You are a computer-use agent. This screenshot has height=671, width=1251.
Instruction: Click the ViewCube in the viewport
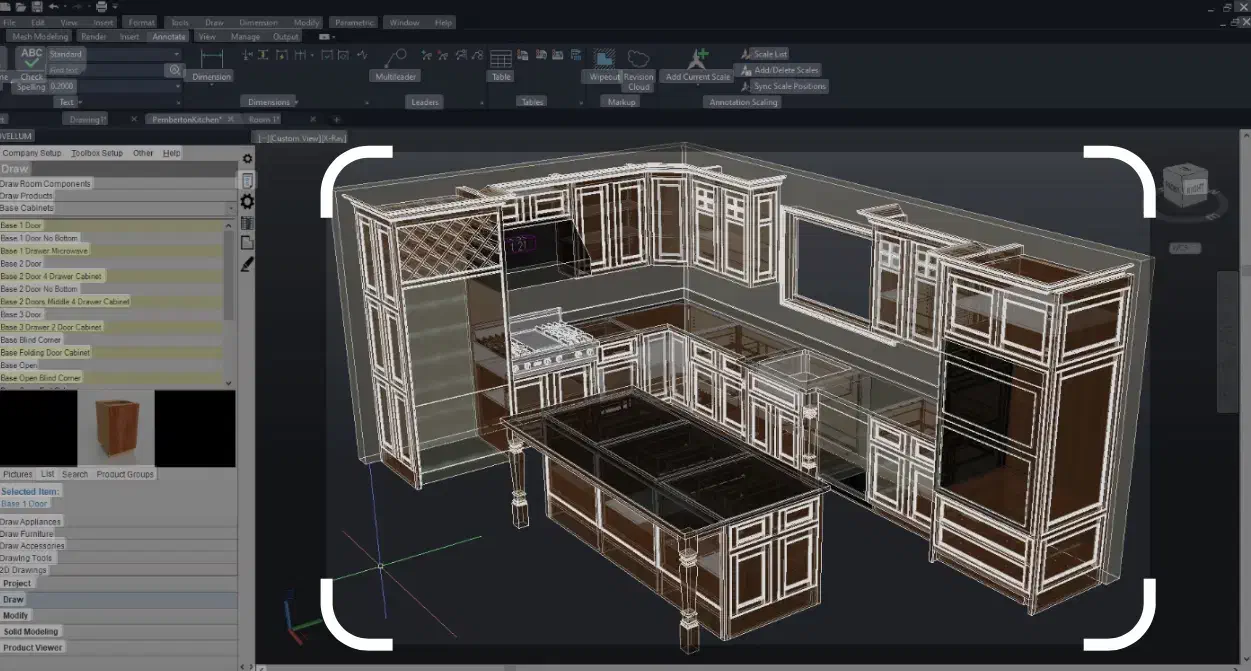coord(1185,185)
